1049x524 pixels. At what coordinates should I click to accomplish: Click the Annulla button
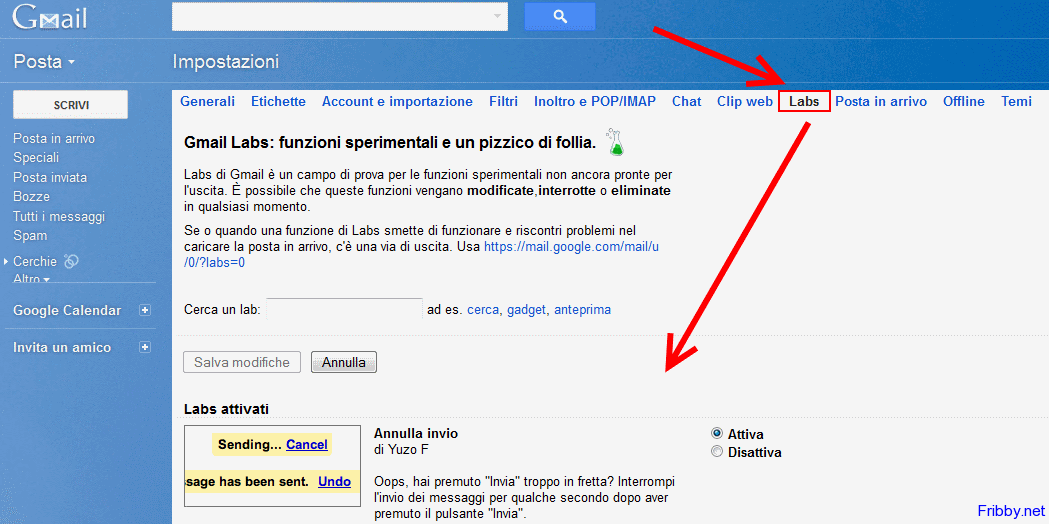point(344,363)
